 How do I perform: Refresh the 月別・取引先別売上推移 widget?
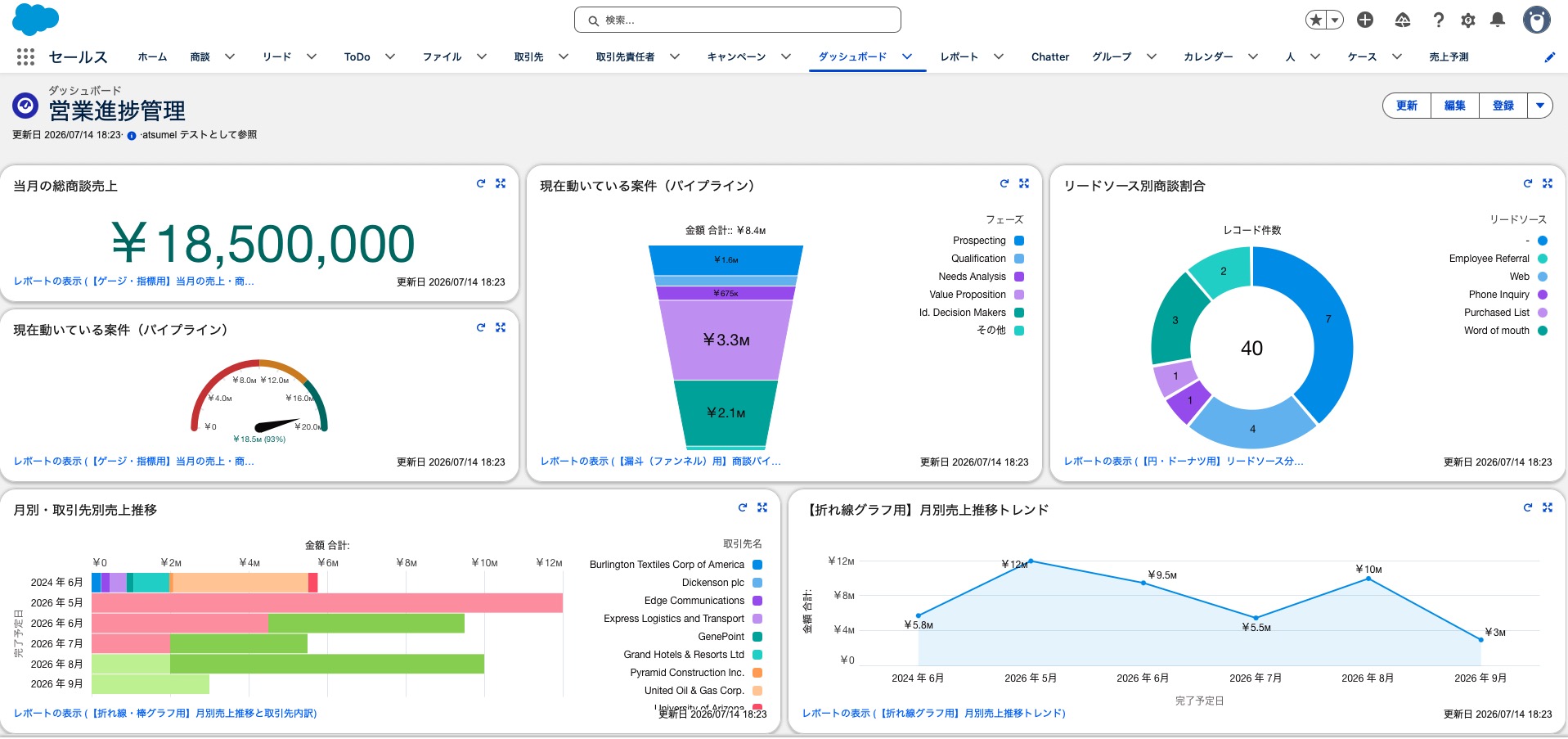(x=743, y=507)
